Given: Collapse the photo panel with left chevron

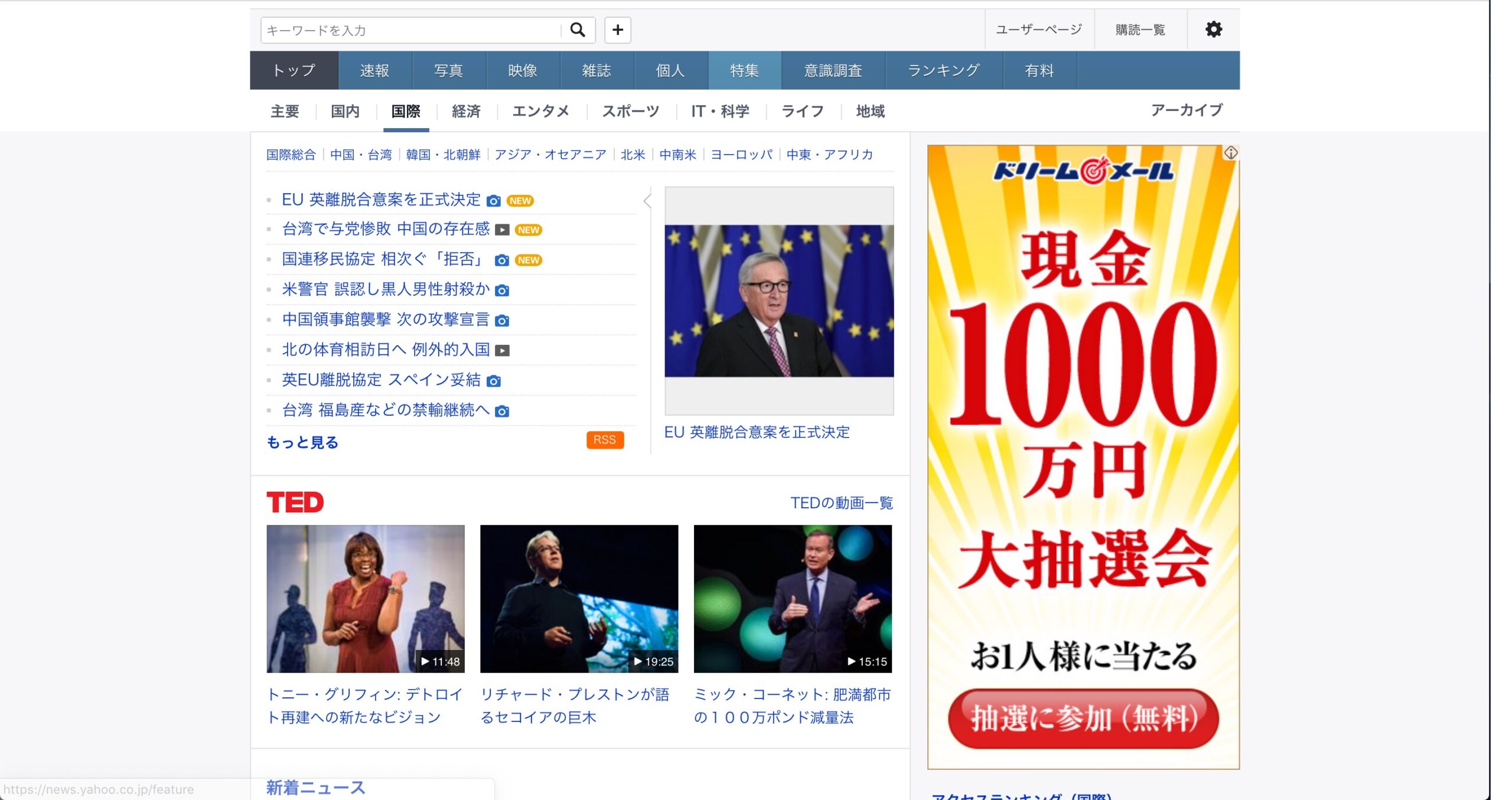Looking at the screenshot, I should click(647, 201).
